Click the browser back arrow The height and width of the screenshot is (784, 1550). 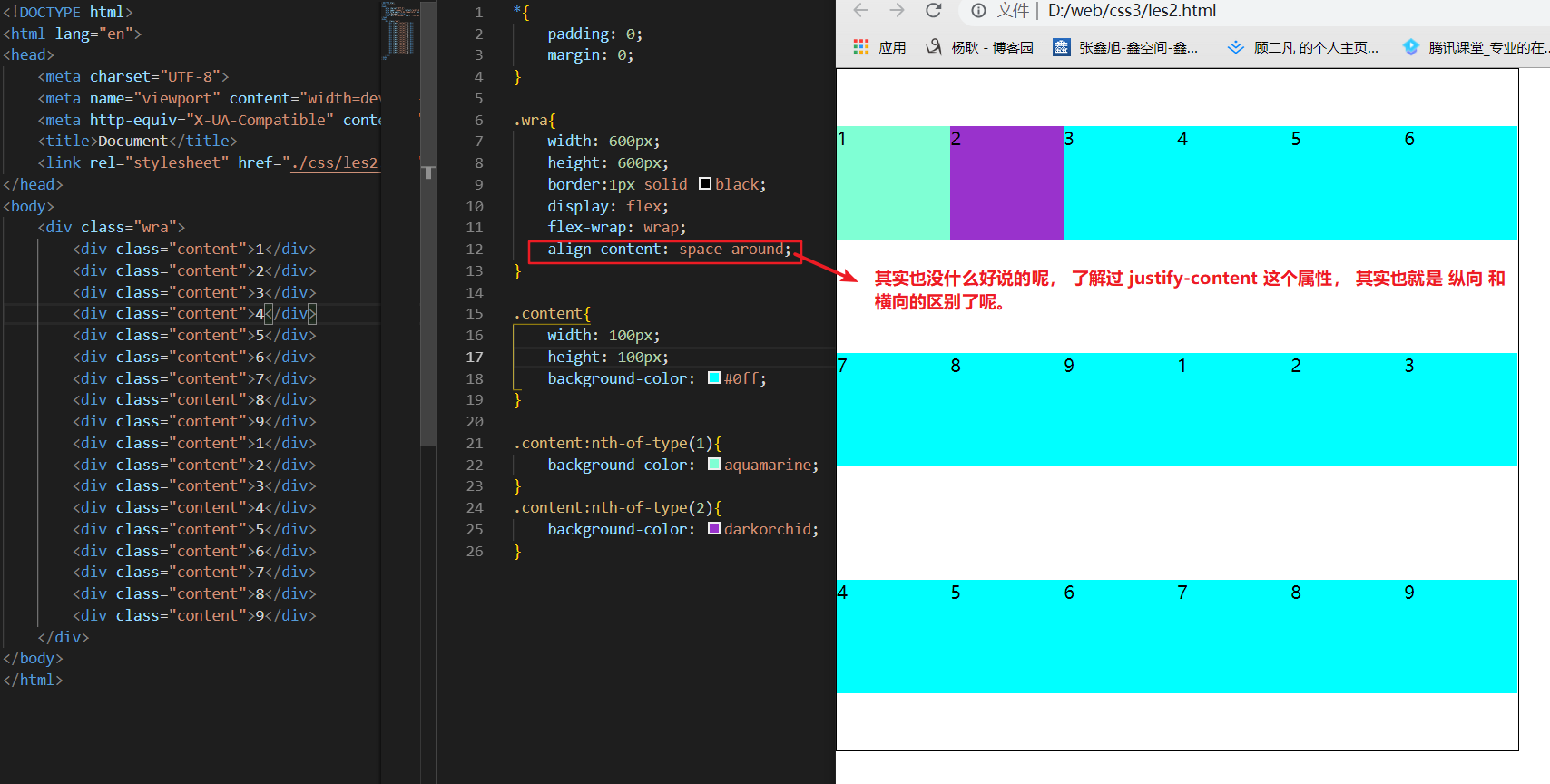pyautogui.click(x=860, y=11)
